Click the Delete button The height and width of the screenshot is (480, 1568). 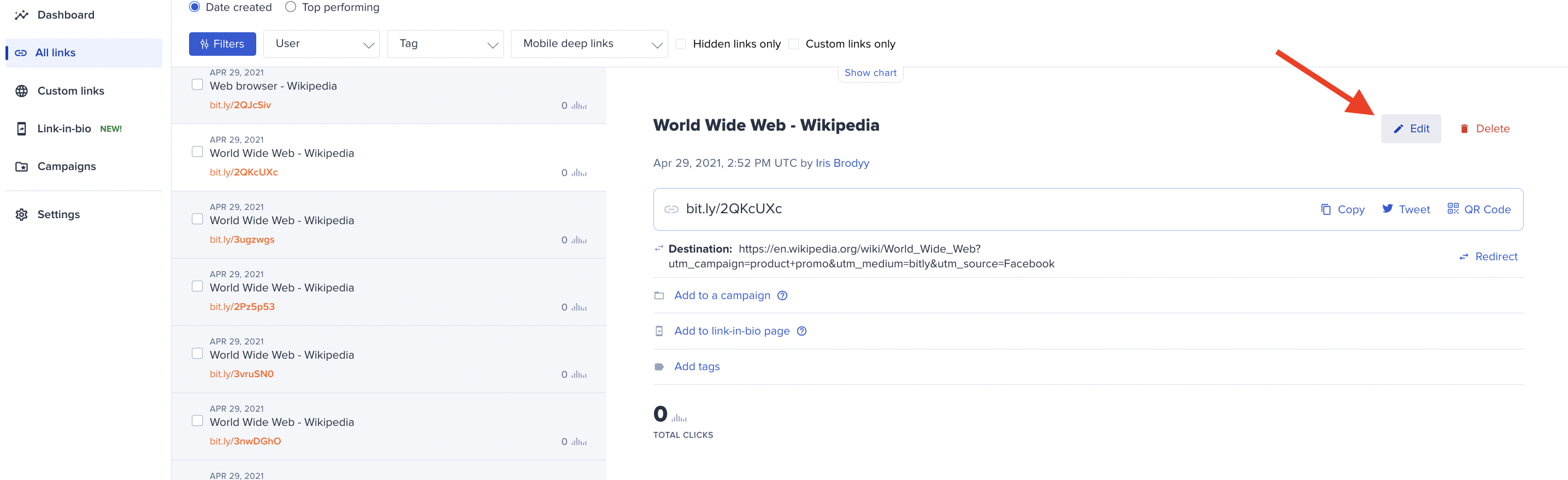(1484, 129)
